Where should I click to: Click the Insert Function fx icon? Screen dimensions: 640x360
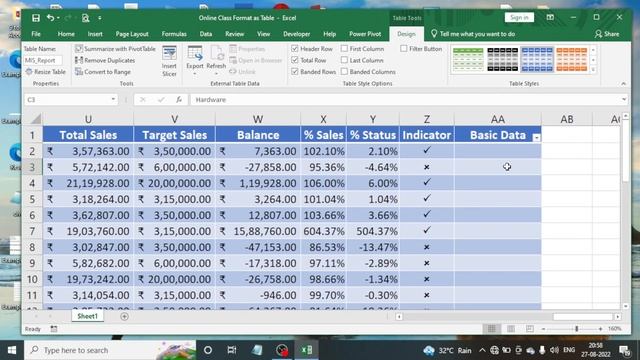[179, 100]
